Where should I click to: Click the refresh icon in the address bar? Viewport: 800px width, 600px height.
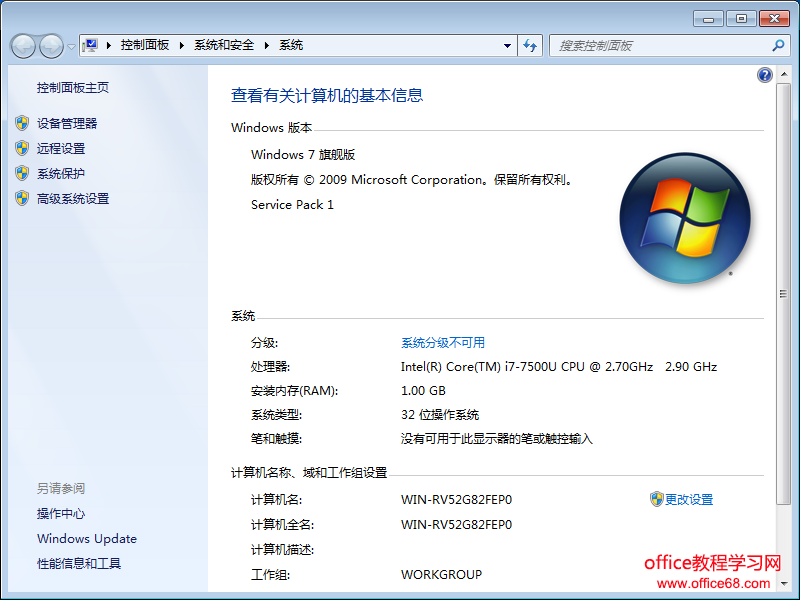pos(530,45)
